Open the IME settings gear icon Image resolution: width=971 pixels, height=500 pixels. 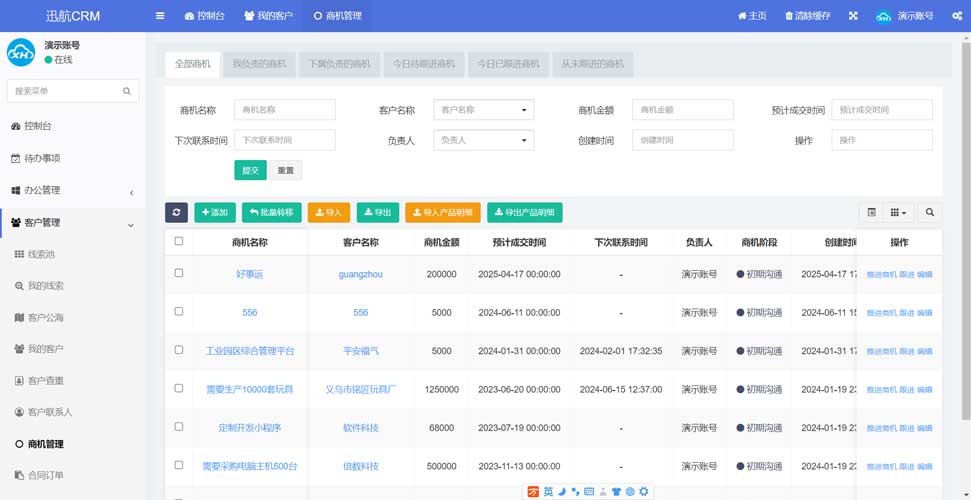click(644, 492)
